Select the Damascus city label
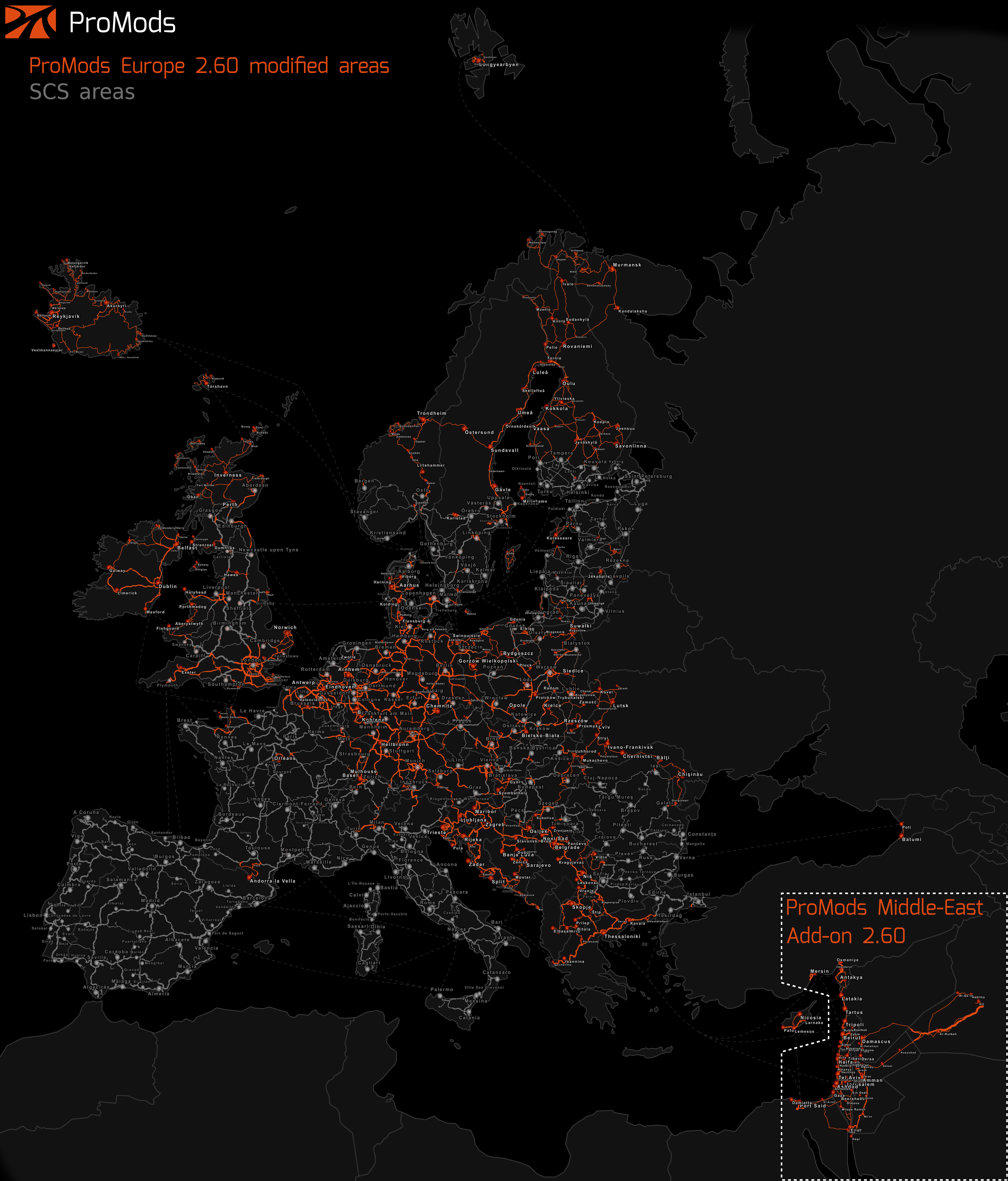 (x=876, y=1041)
